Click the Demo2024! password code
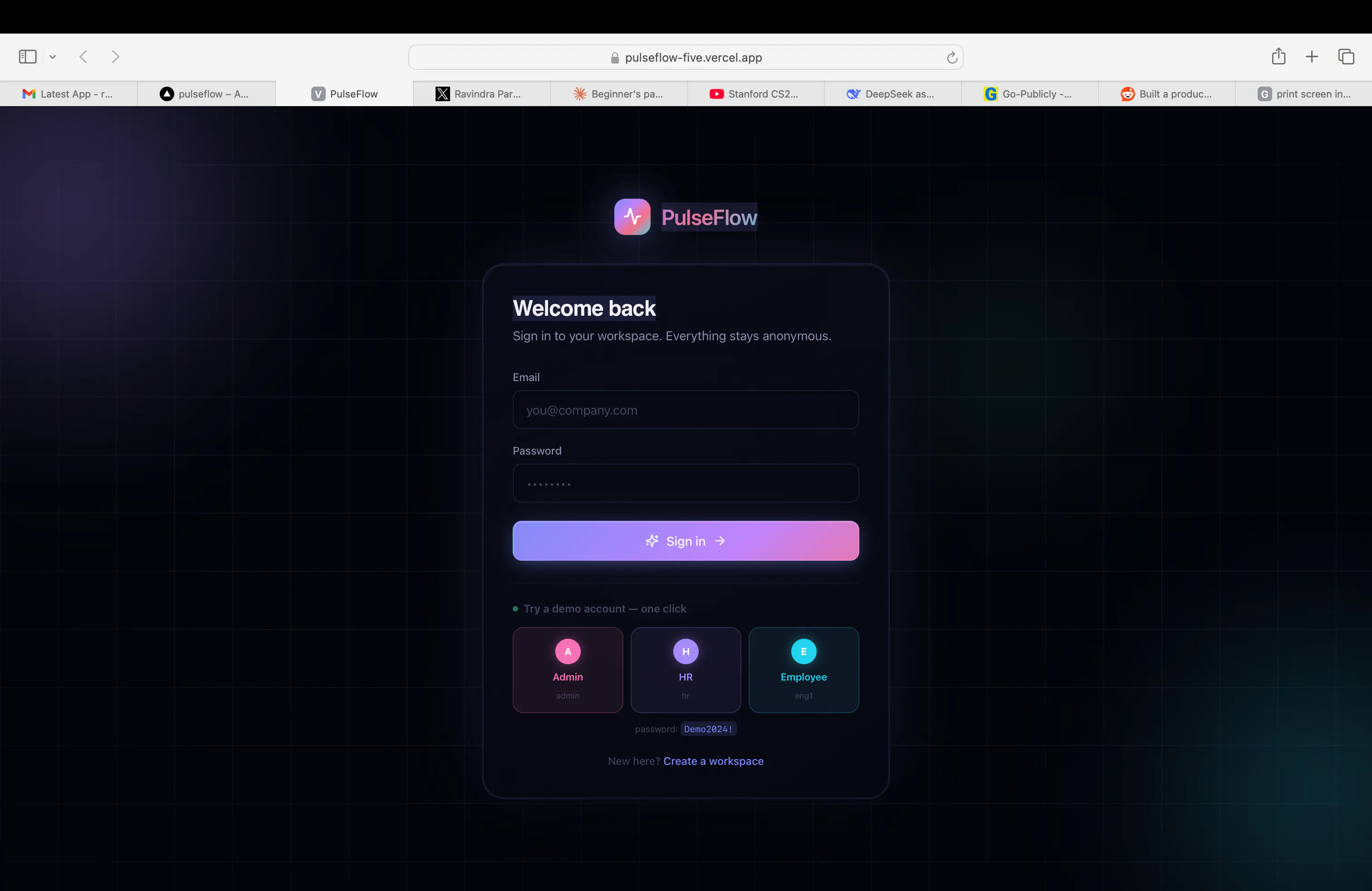Screen dimensions: 1372x891 708,729
